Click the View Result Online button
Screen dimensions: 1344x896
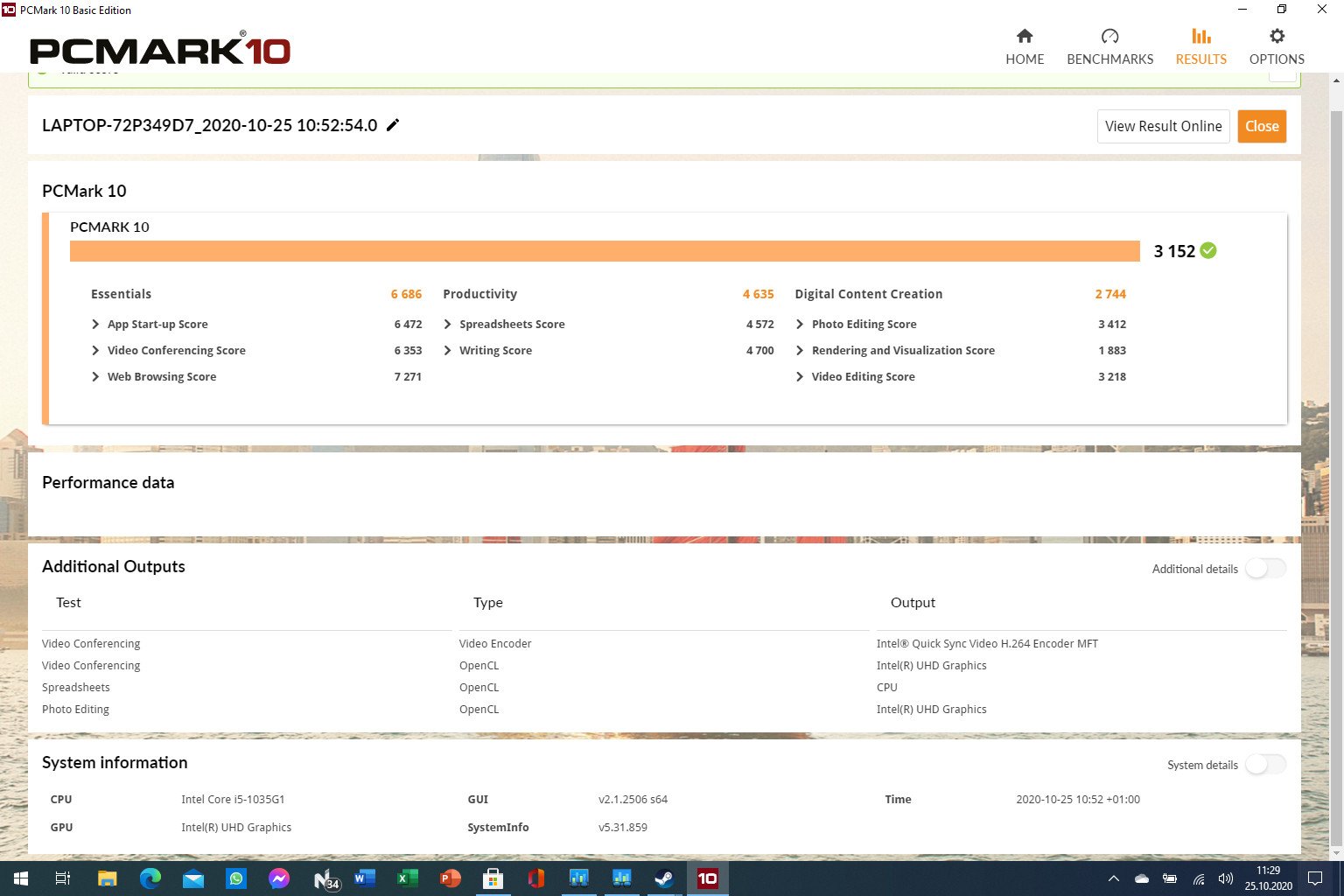click(1163, 126)
